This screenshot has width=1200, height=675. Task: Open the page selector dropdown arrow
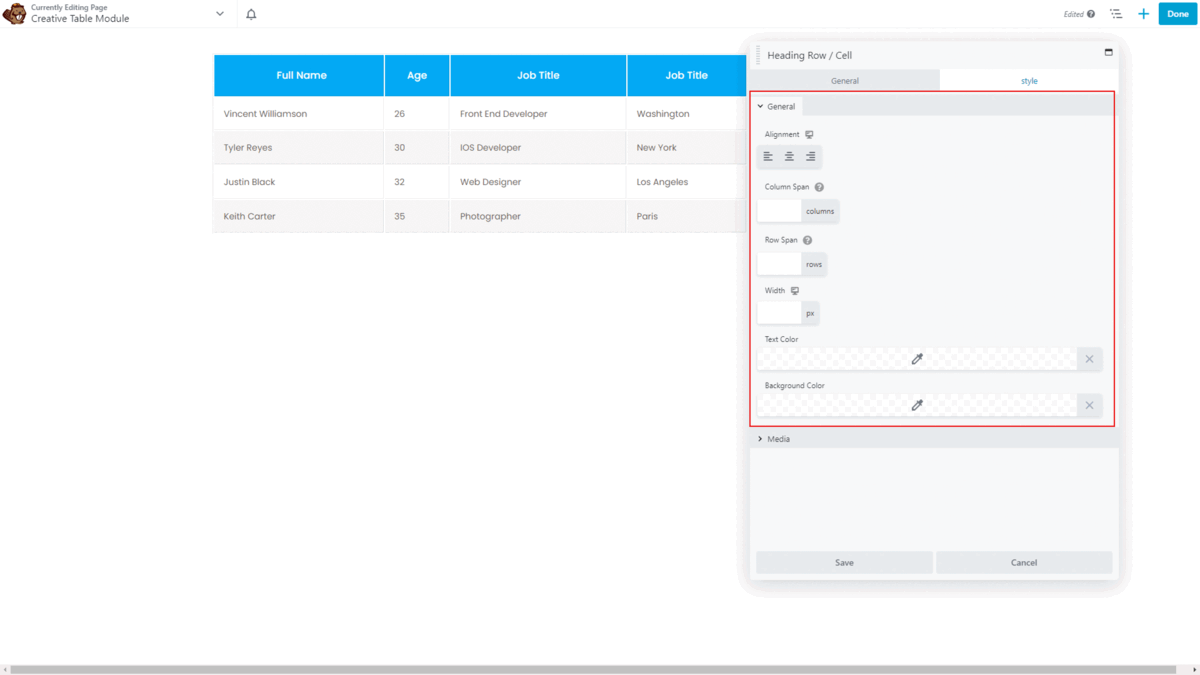point(219,13)
